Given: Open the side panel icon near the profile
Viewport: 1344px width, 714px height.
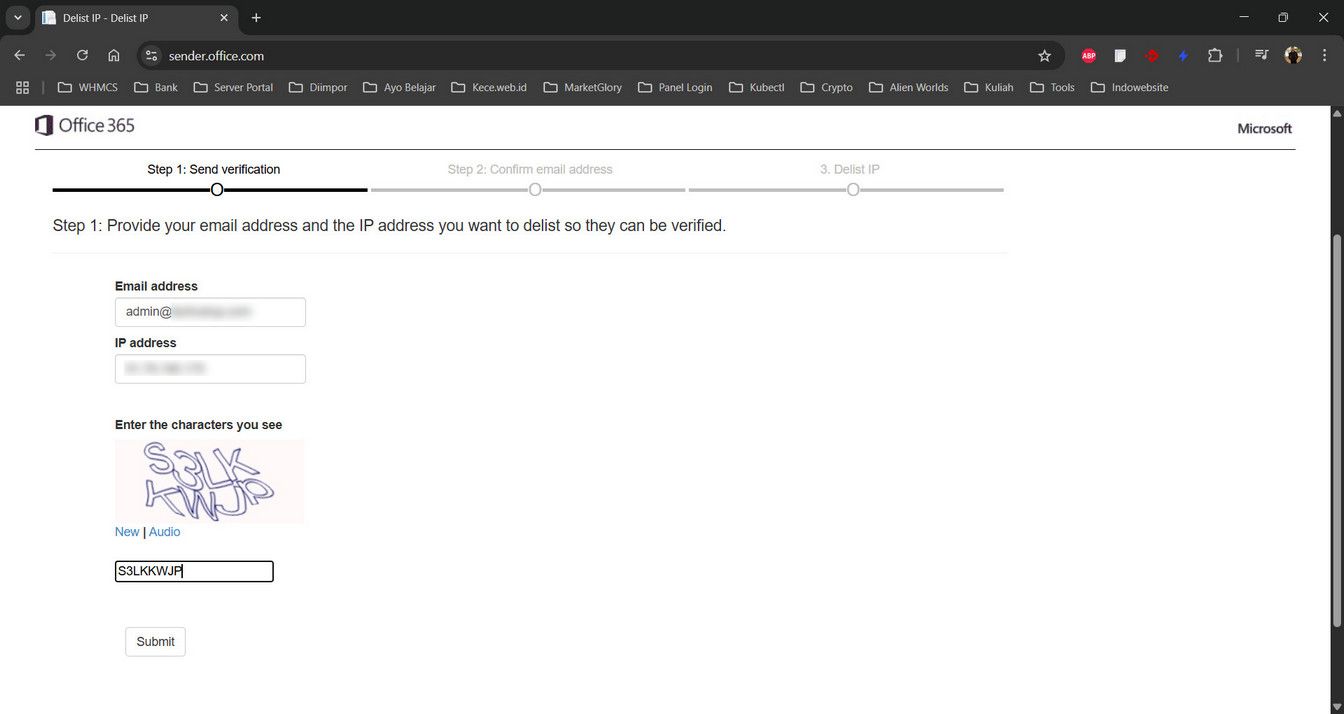Looking at the screenshot, I should click(1261, 56).
